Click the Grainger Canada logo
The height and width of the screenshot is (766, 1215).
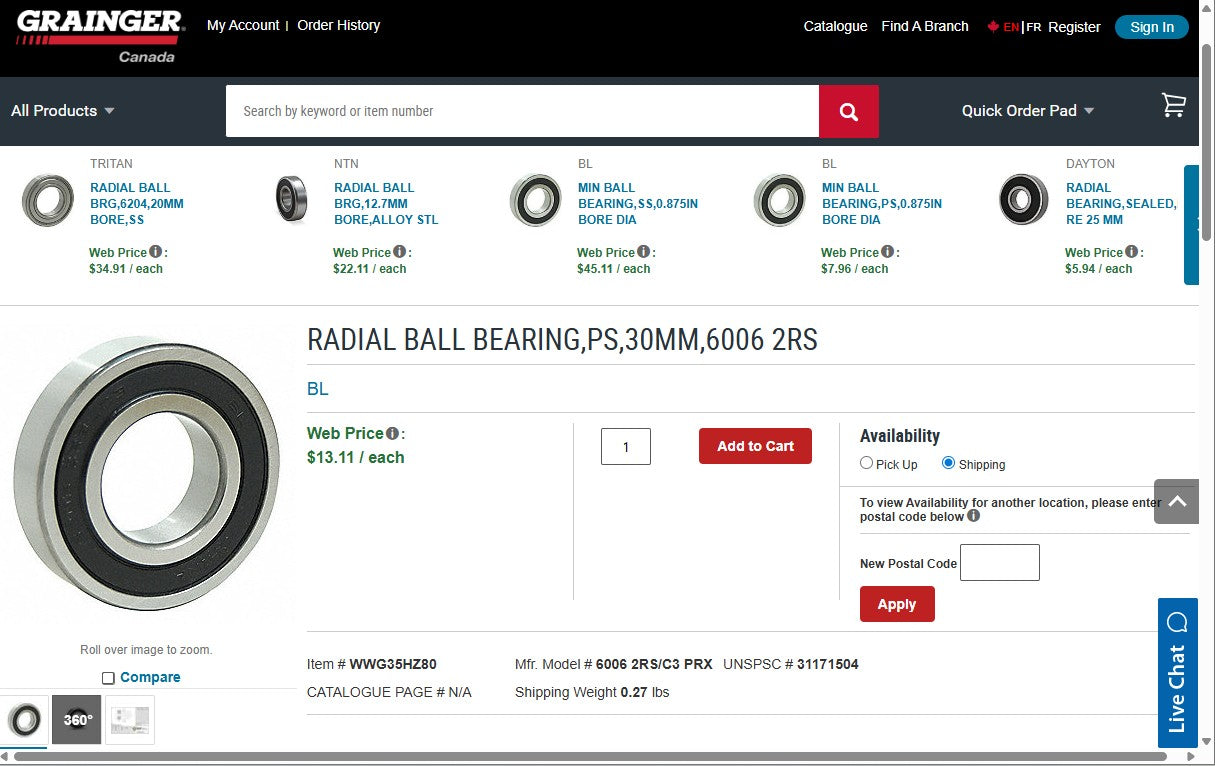point(100,36)
